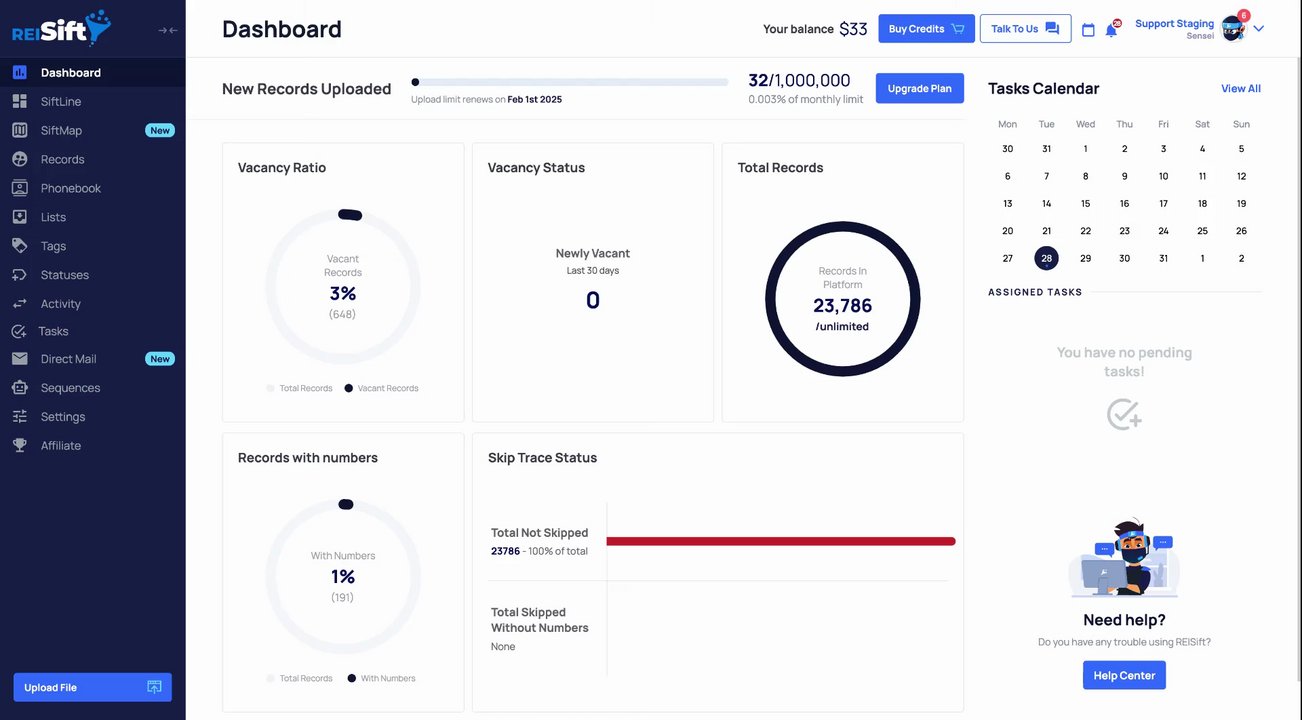Select calendar date 15
The width and height of the screenshot is (1302, 720).
[x=1085, y=203]
